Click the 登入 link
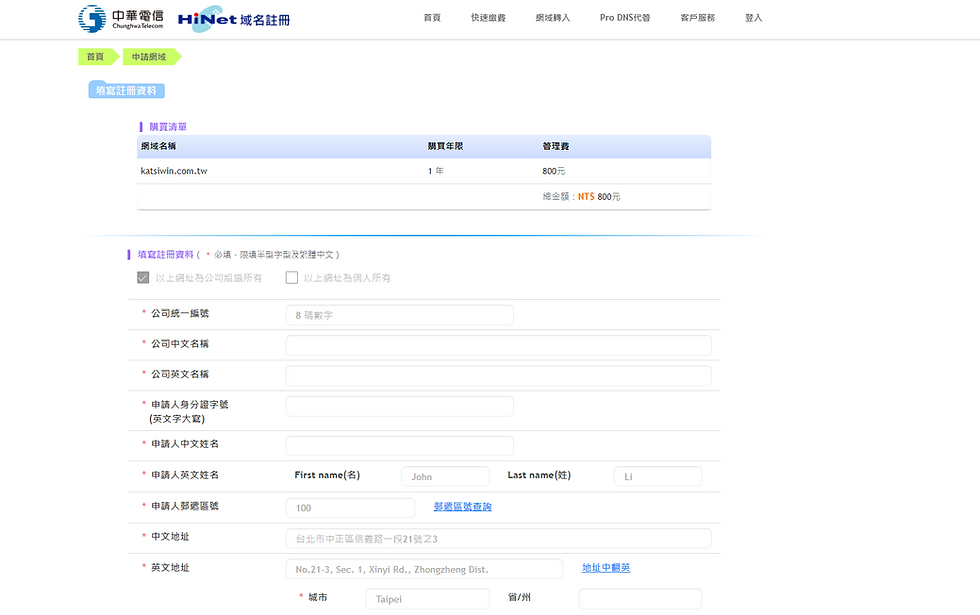 click(753, 17)
